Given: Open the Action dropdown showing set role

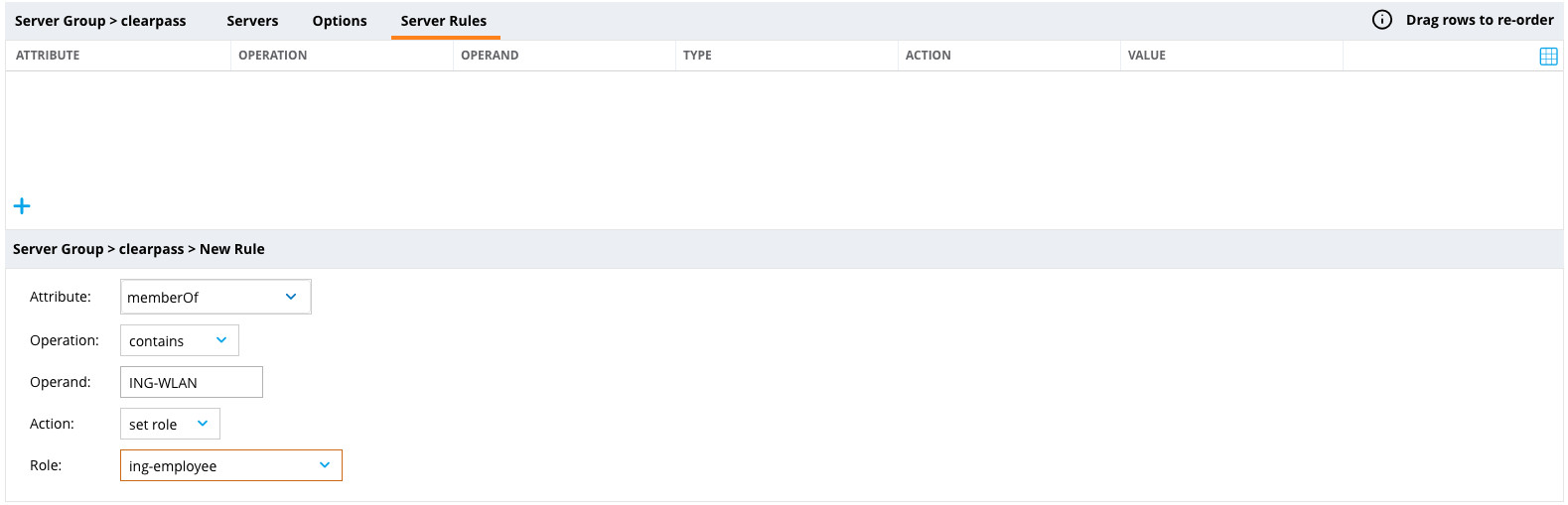Looking at the screenshot, I should click(x=170, y=424).
